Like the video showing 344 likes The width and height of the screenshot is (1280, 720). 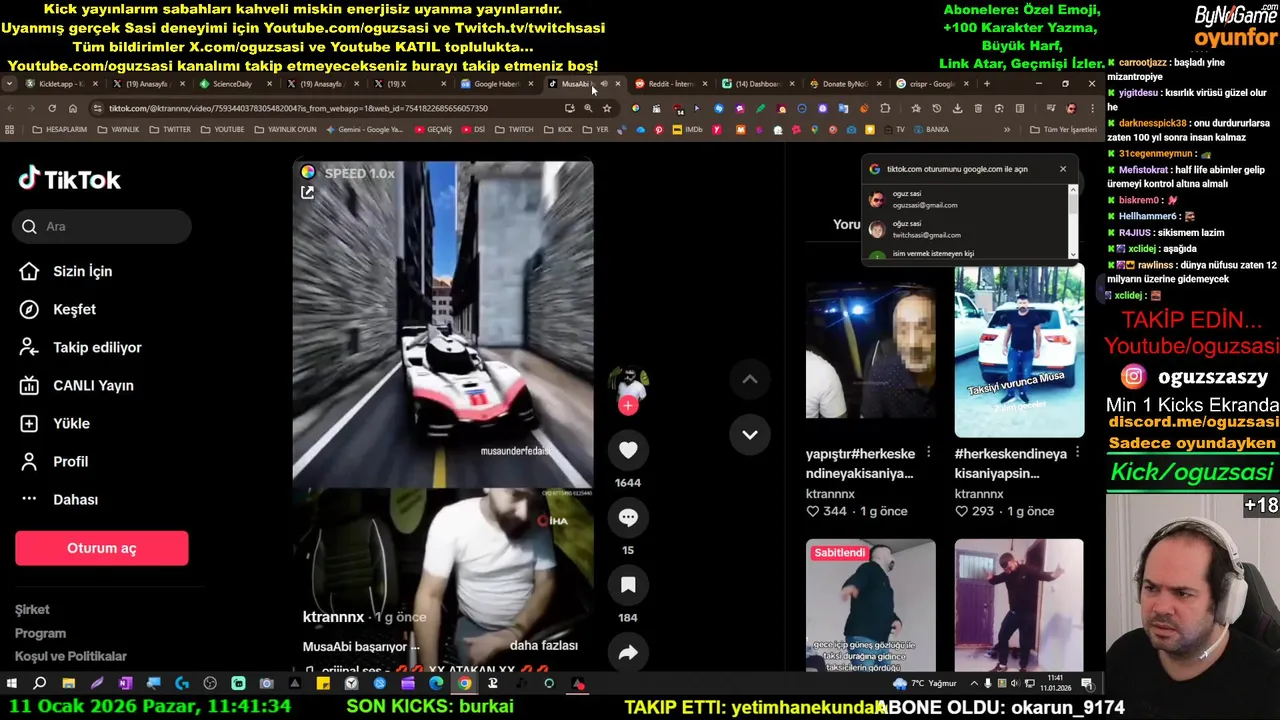(813, 511)
